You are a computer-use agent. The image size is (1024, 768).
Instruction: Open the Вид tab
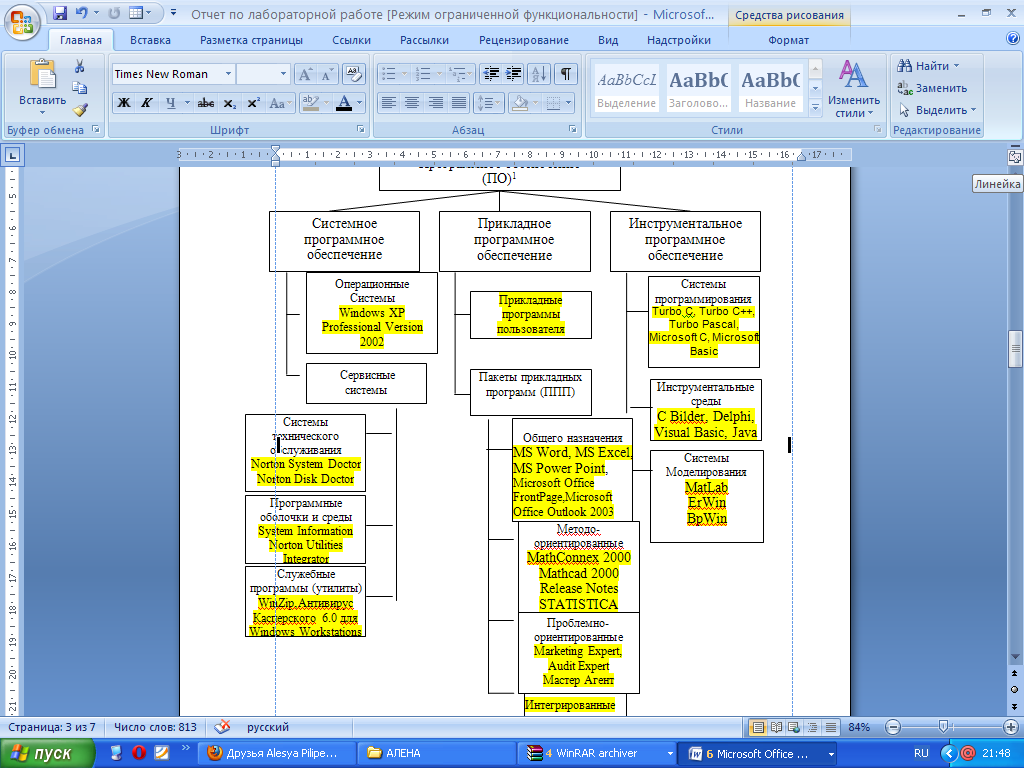pyautogui.click(x=608, y=40)
